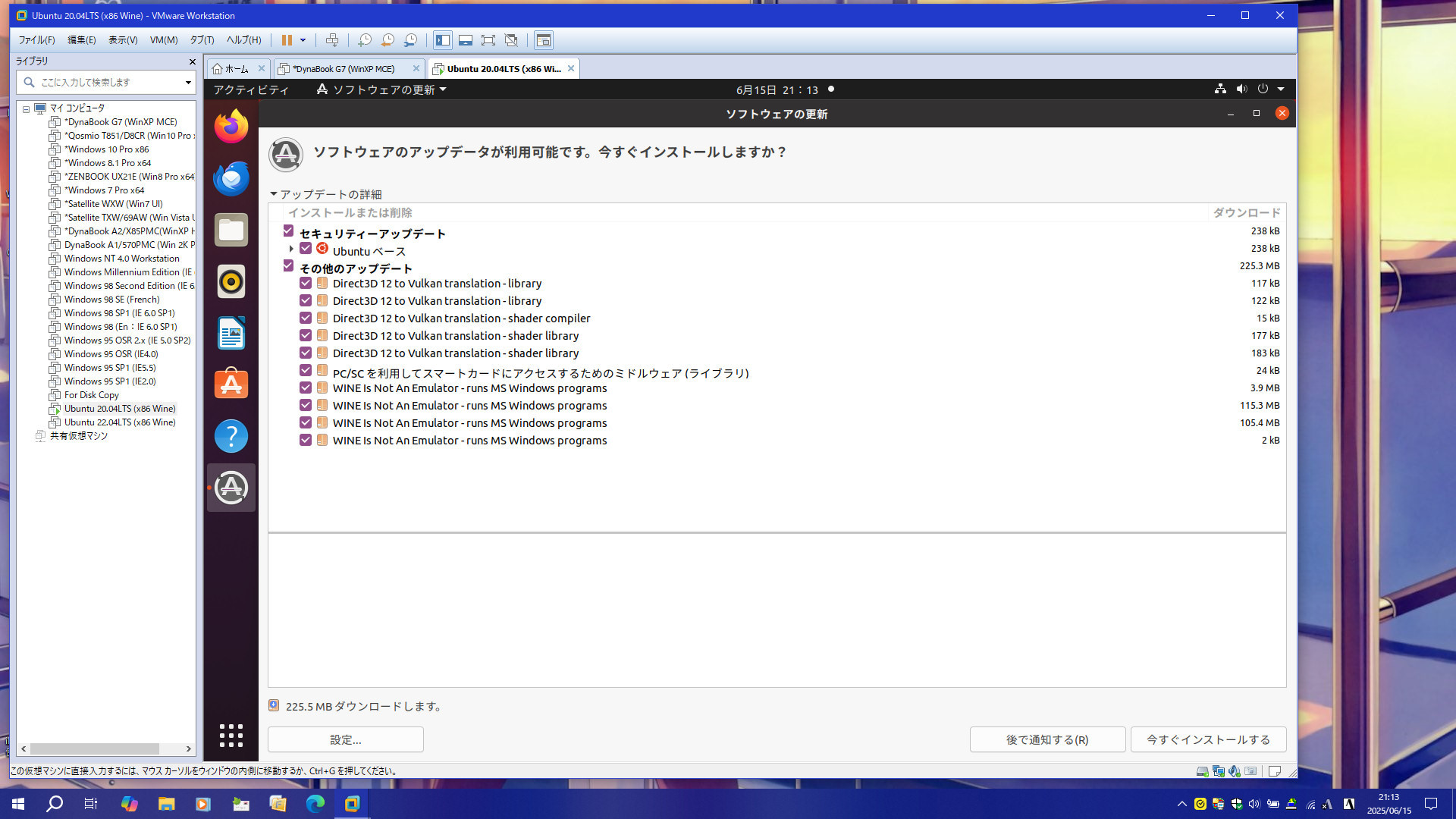
Task: Open the Files manager in the dock
Action: click(x=231, y=230)
